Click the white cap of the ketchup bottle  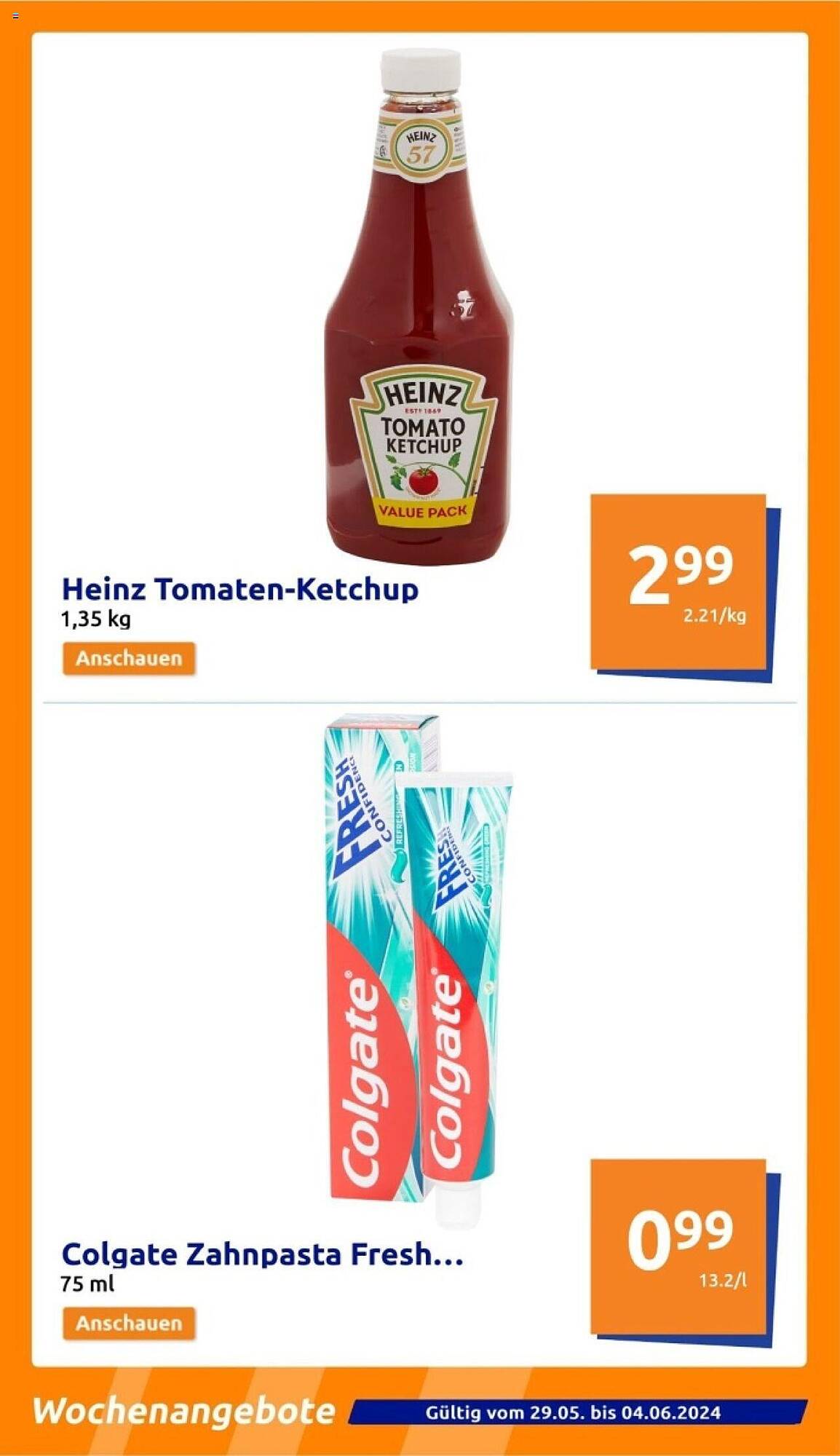click(x=421, y=70)
